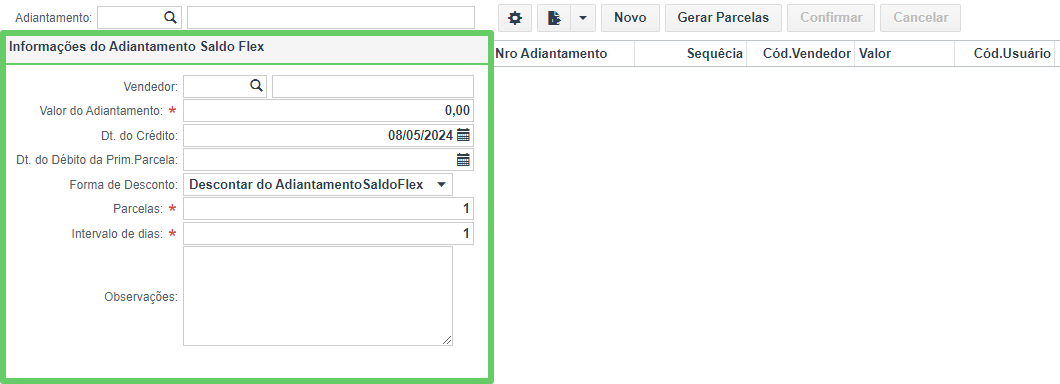
Task: Click the Vendedor search magnifier icon
Action: tap(256, 86)
